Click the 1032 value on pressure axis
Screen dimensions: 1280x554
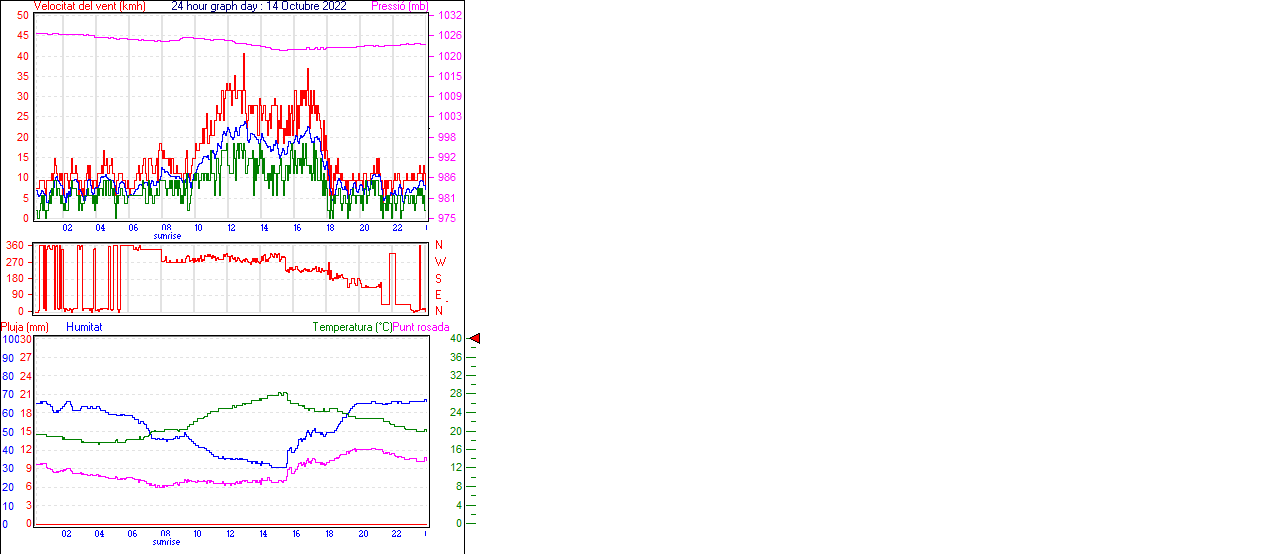449,16
